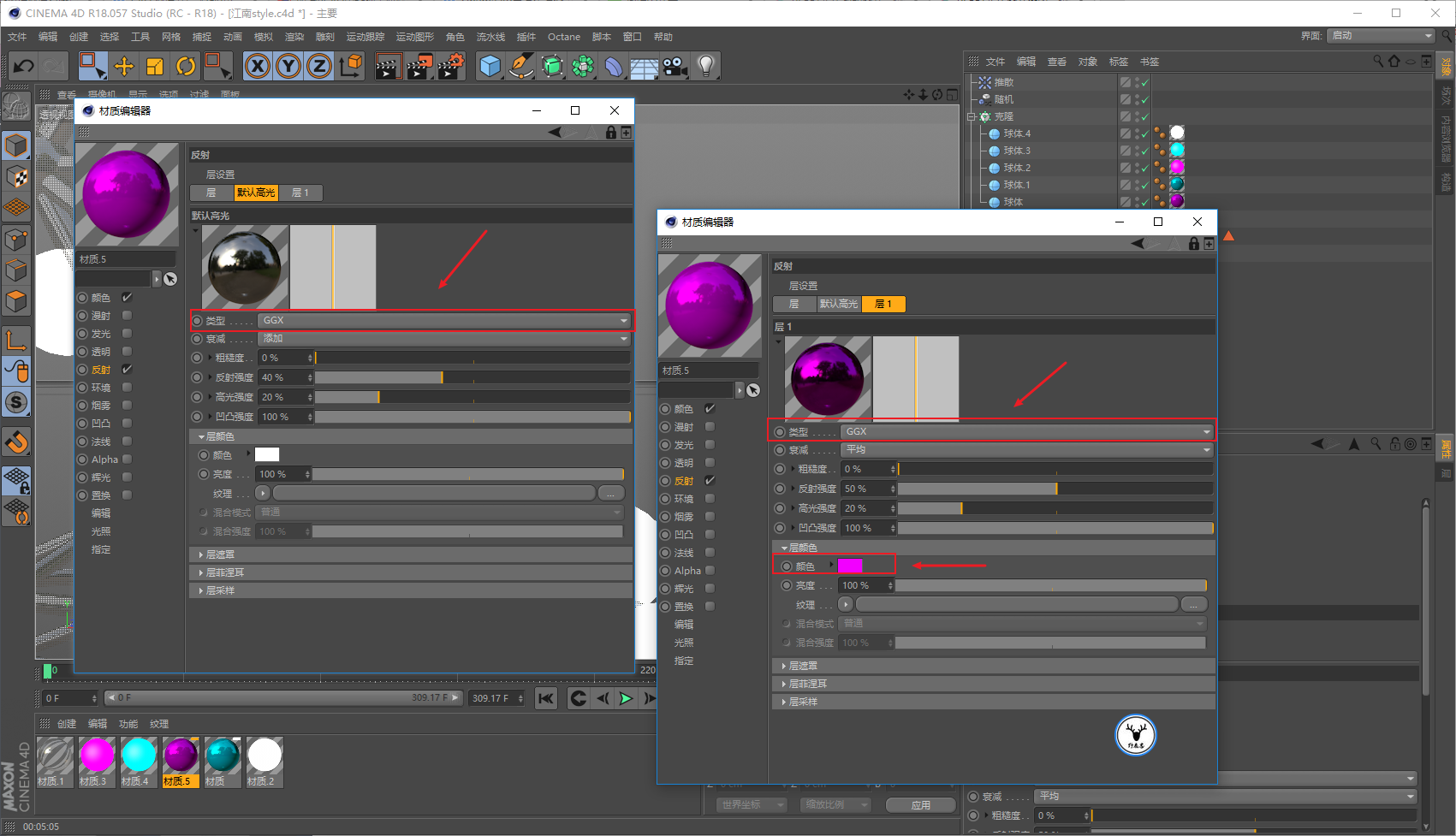Open the 类型 GGX dropdown in left editor
The width and height of the screenshot is (1456, 836).
444,320
